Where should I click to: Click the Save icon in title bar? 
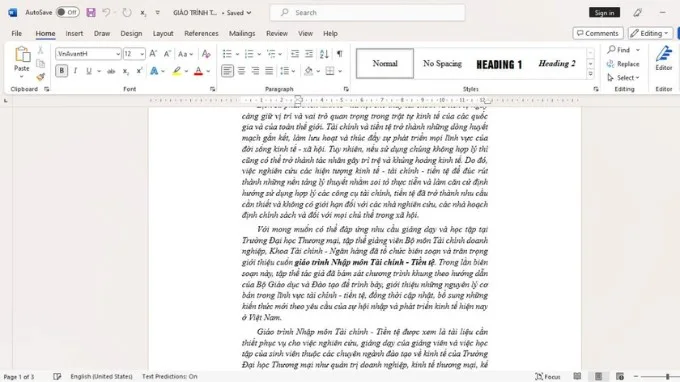click(91, 13)
